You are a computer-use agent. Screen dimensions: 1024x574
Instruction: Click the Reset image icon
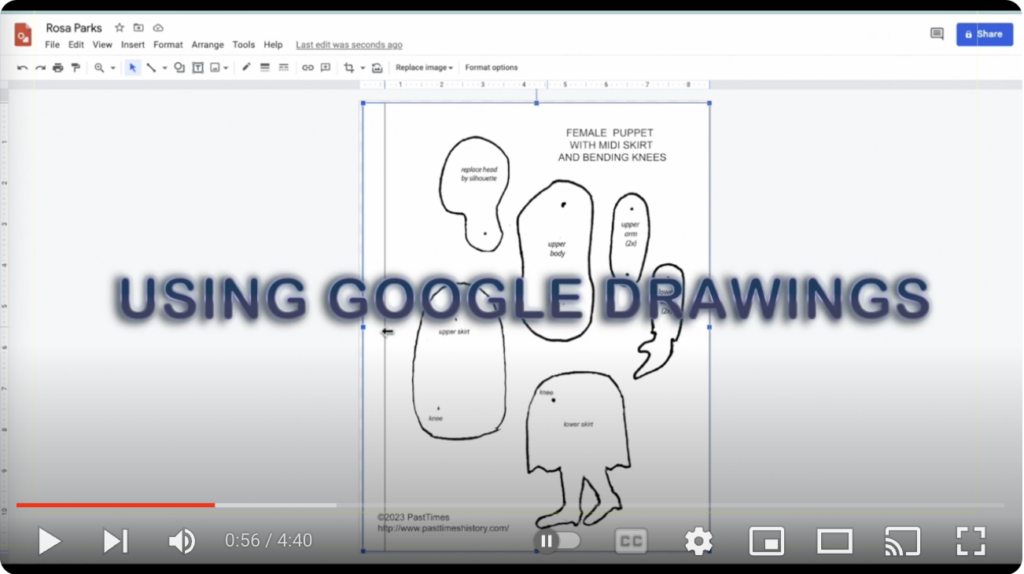pos(377,68)
